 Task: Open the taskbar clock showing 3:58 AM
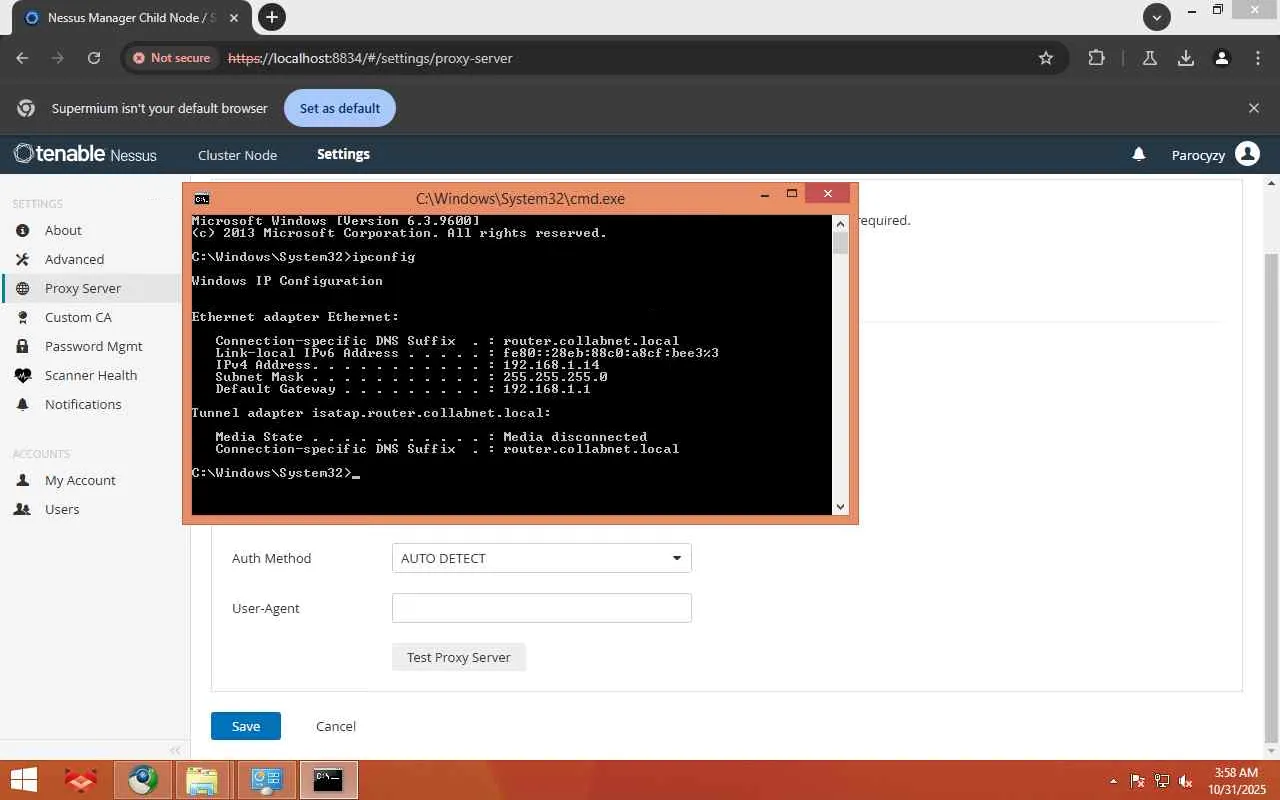tap(1236, 780)
